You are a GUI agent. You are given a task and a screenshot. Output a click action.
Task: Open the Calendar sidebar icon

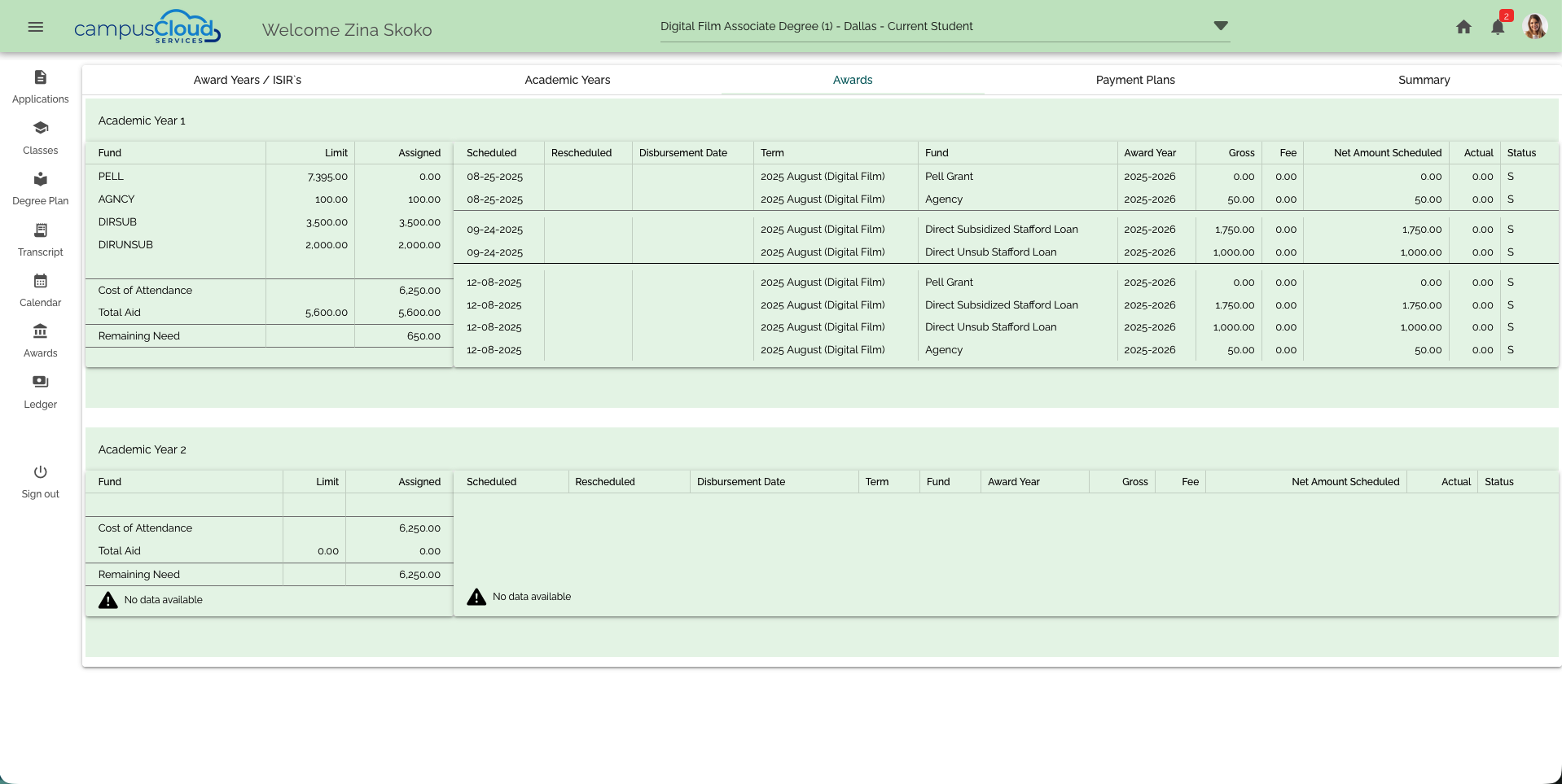coord(40,282)
